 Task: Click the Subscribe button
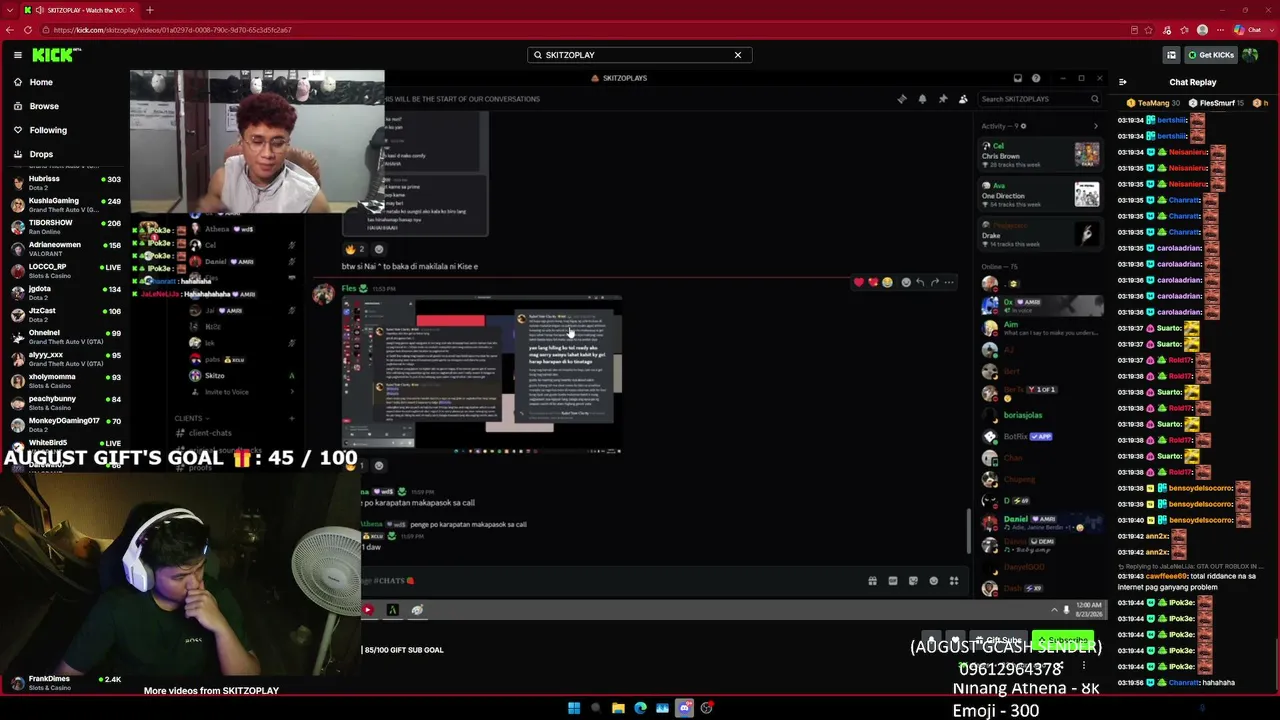1062,640
